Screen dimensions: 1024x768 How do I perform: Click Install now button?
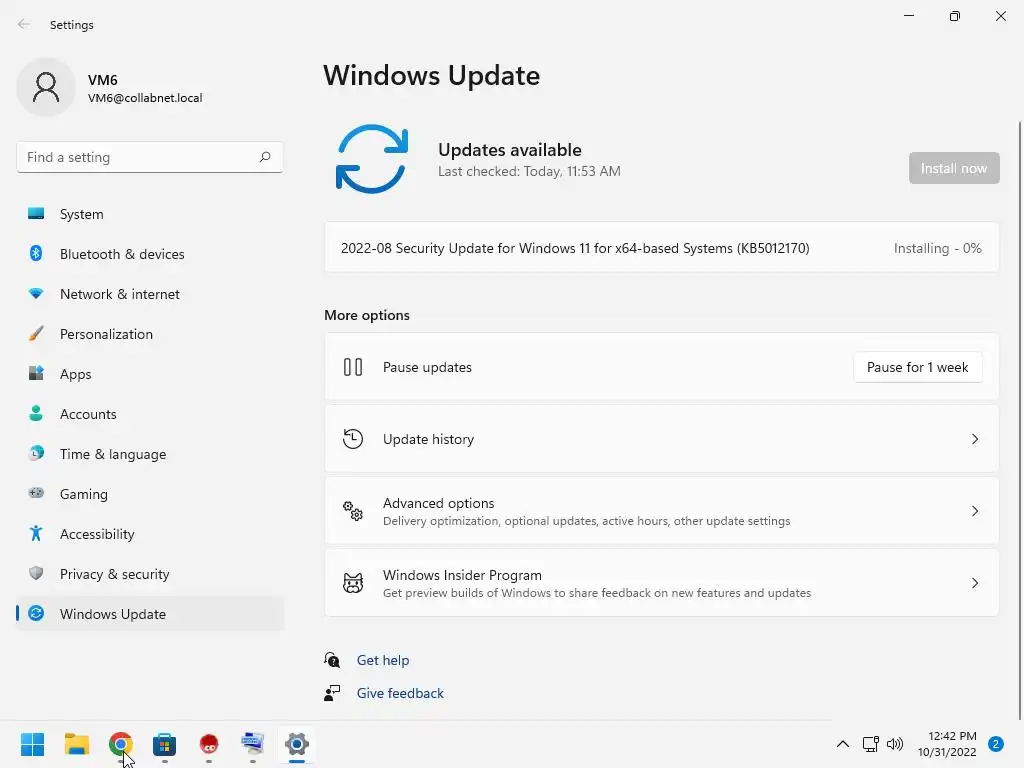tap(954, 168)
